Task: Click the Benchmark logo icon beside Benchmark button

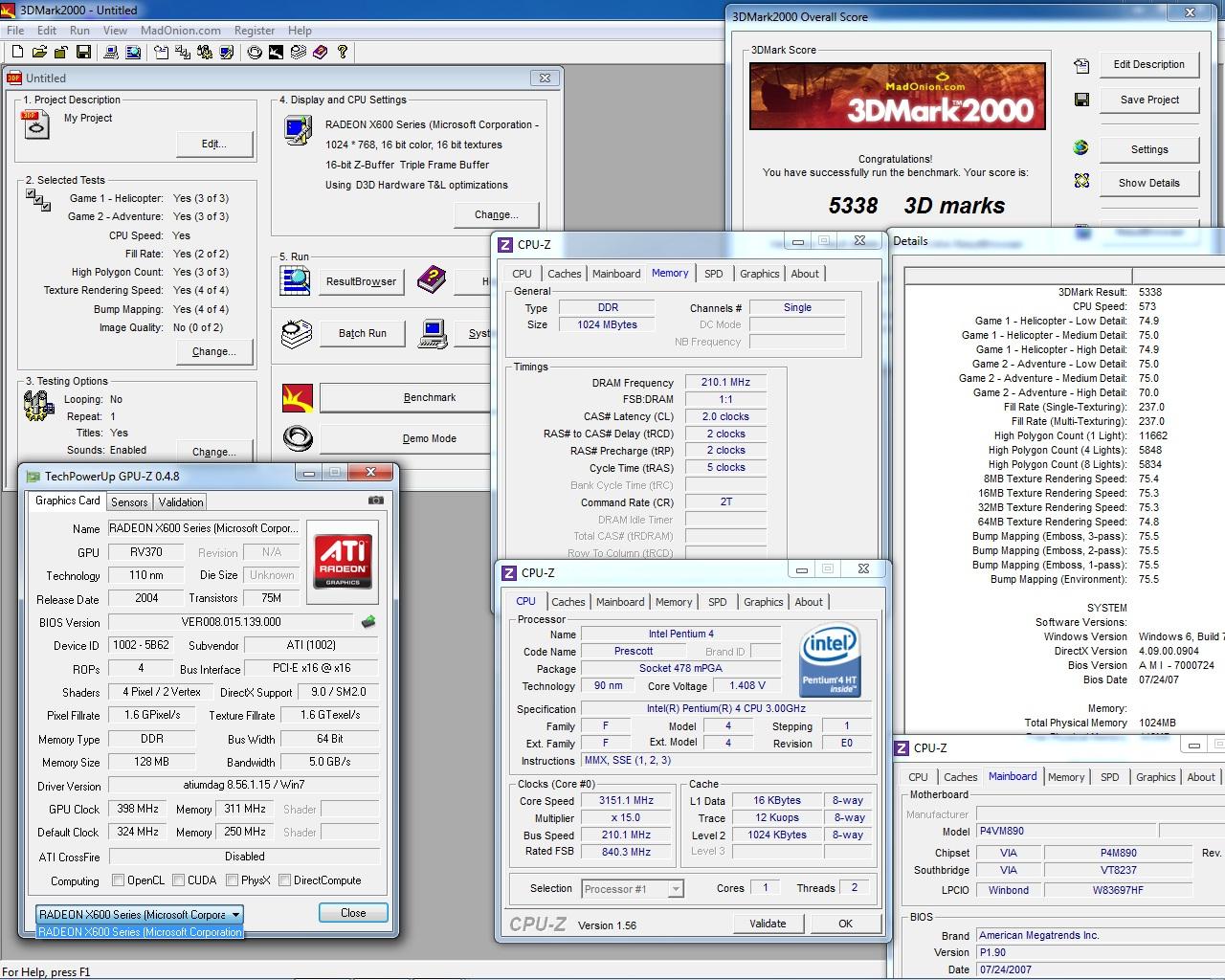Action: 297,397
